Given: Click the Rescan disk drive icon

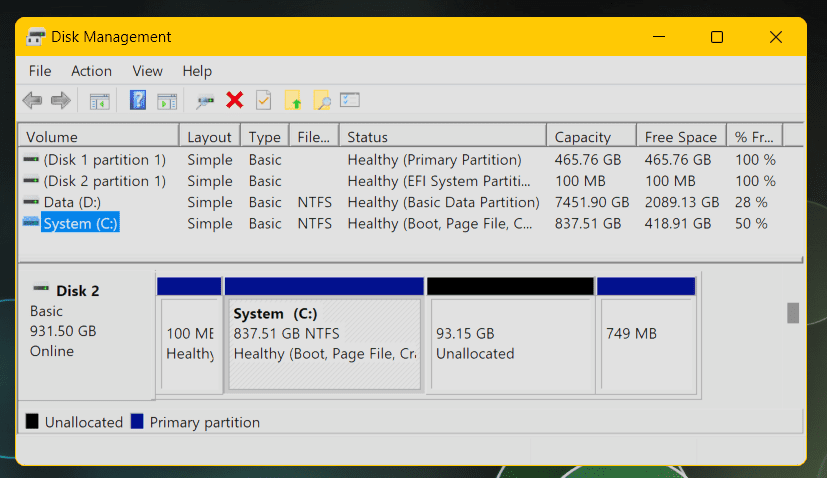Looking at the screenshot, I should point(205,101).
